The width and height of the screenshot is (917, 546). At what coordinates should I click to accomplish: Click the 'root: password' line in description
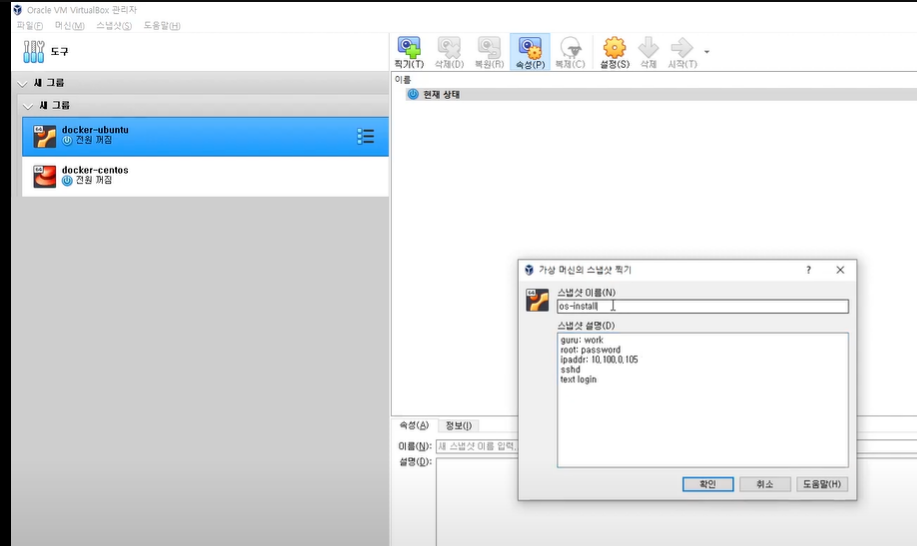[x=591, y=350]
